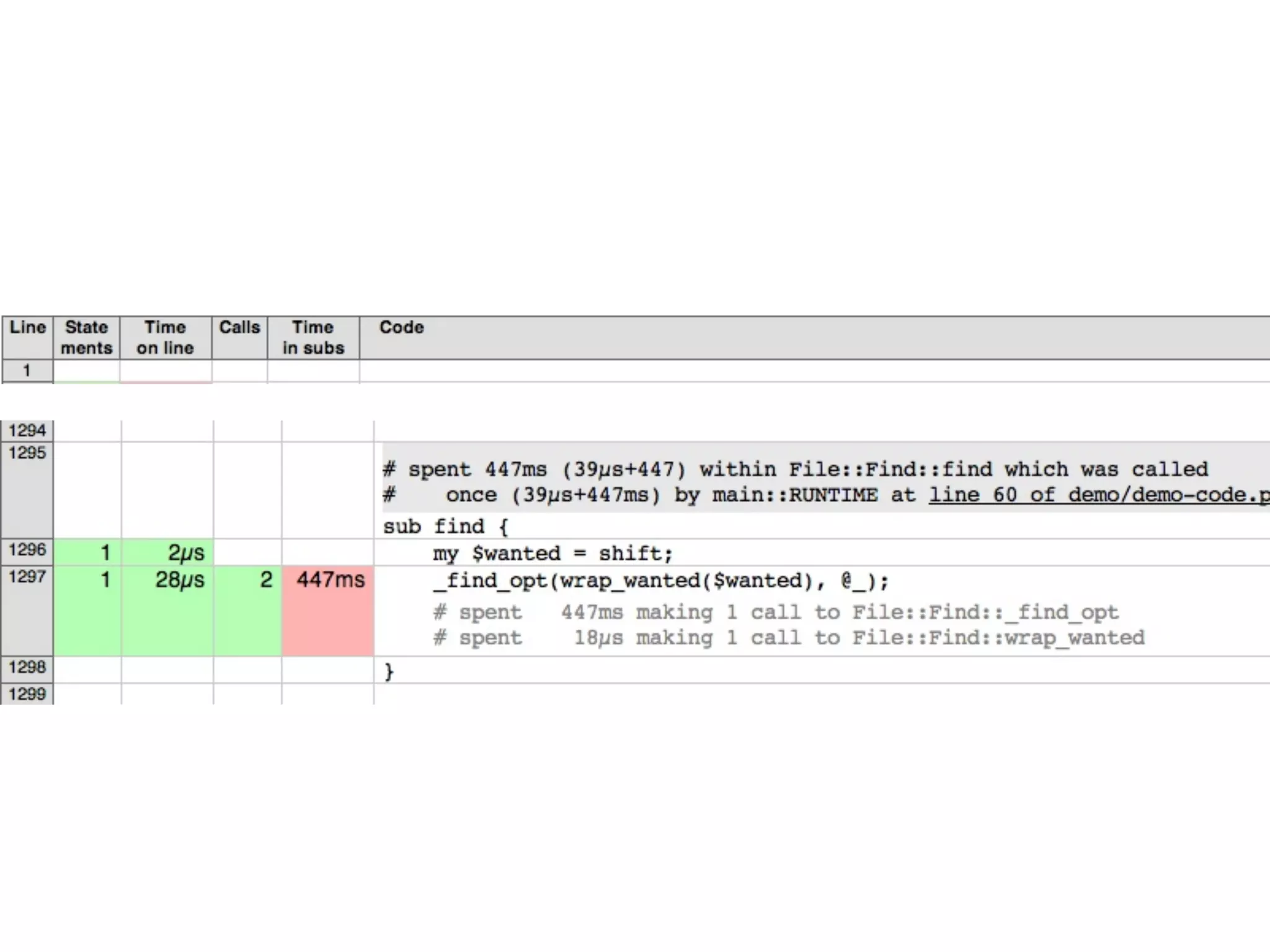Click line number 1295
The width and height of the screenshot is (1270, 952).
pyautogui.click(x=27, y=453)
